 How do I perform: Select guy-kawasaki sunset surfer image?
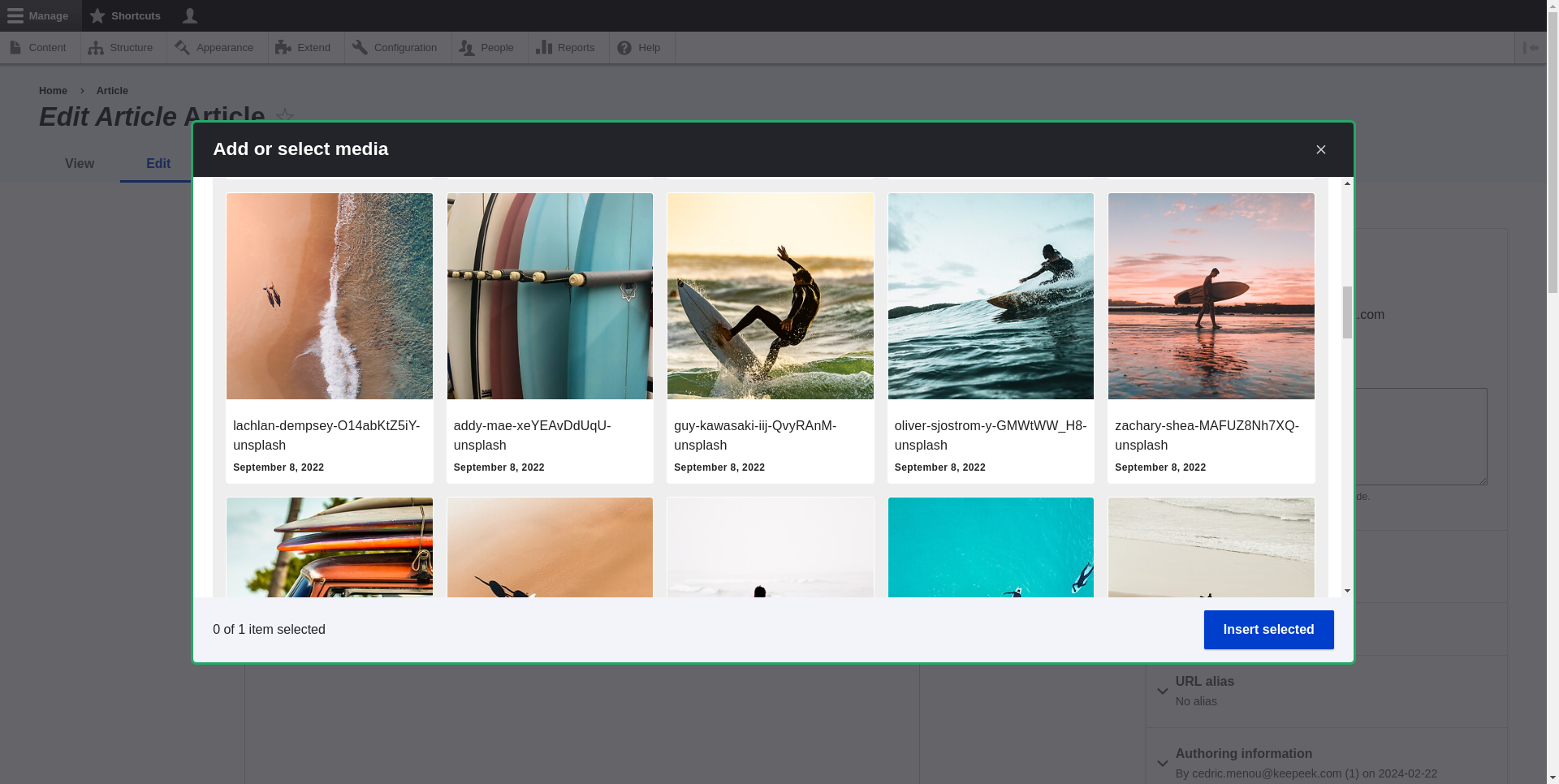pyautogui.click(x=771, y=296)
